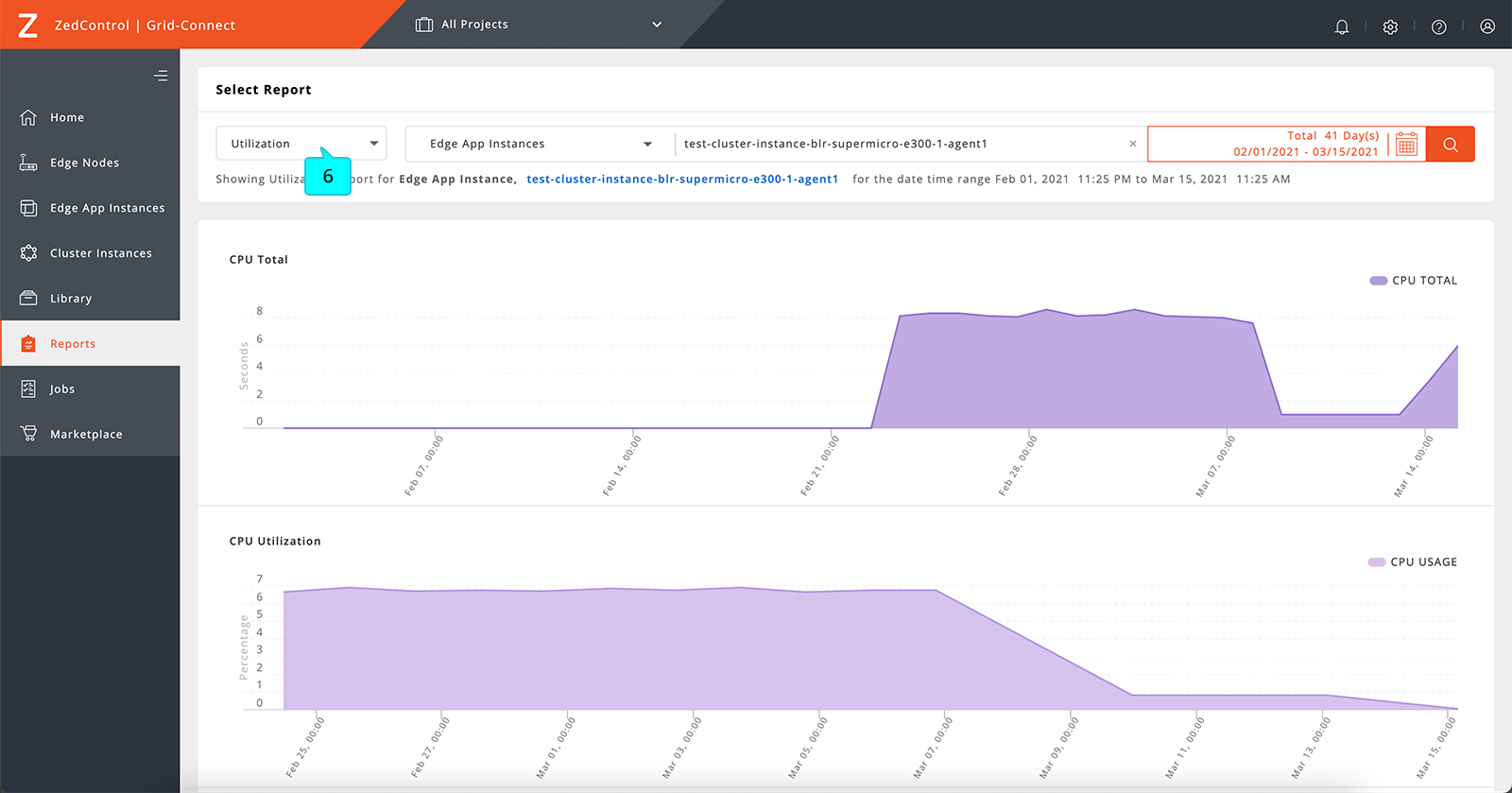Run the report with the search button

coord(1451,144)
